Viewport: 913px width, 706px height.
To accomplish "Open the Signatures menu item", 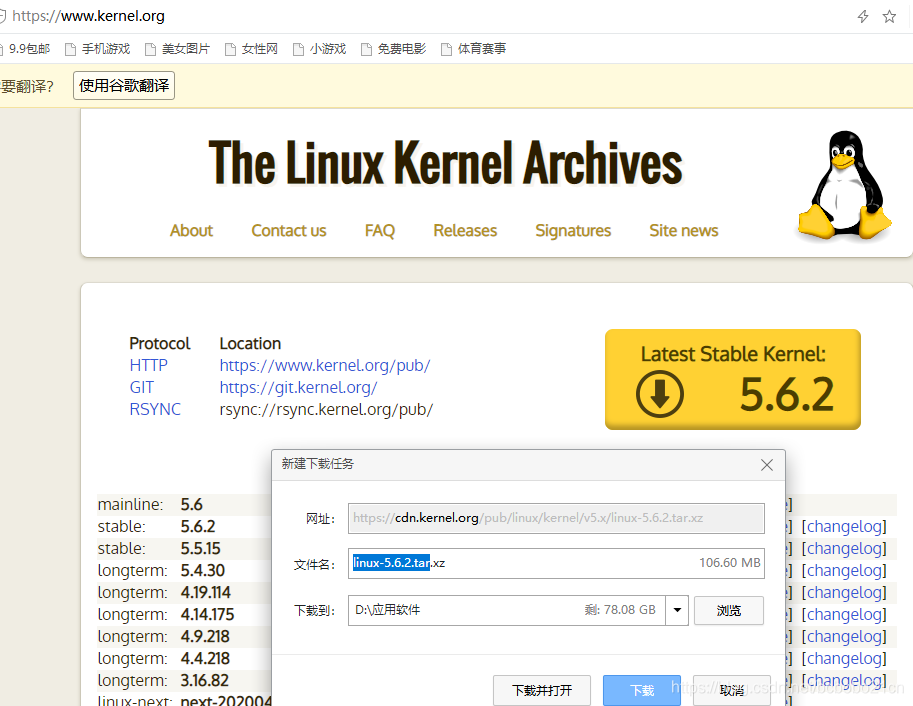I will click(x=573, y=231).
